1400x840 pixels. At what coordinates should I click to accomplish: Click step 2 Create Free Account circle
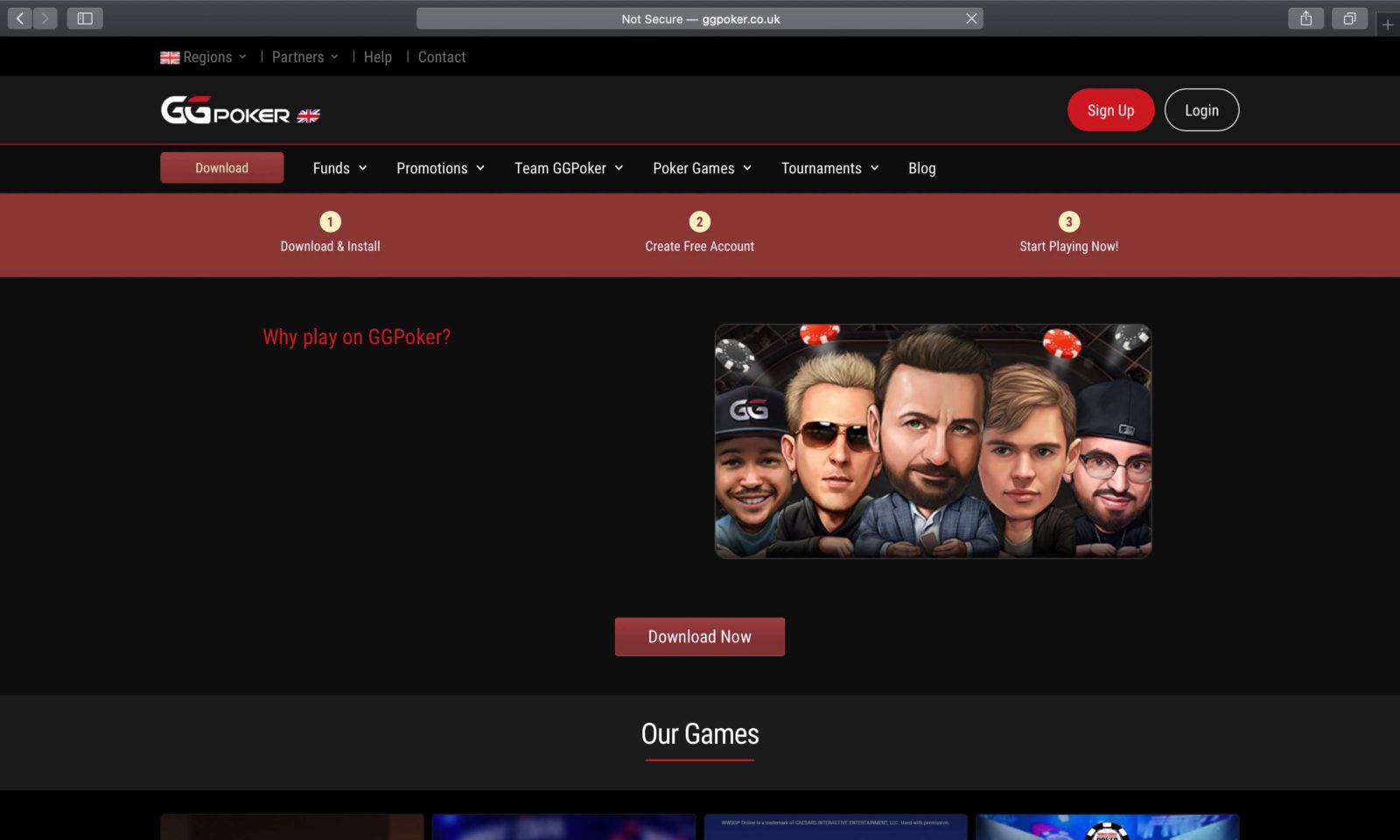click(x=699, y=221)
